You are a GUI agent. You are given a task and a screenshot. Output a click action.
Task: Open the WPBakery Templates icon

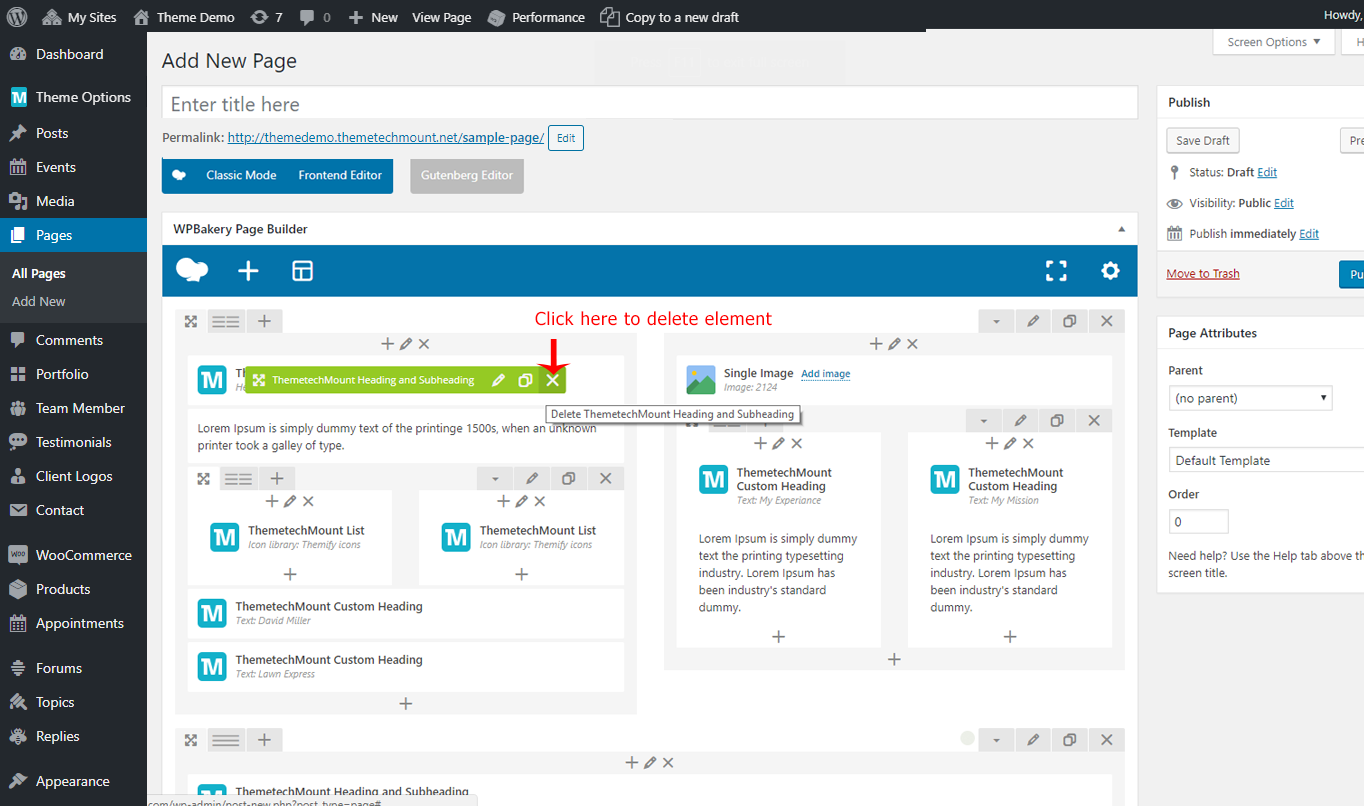302,271
